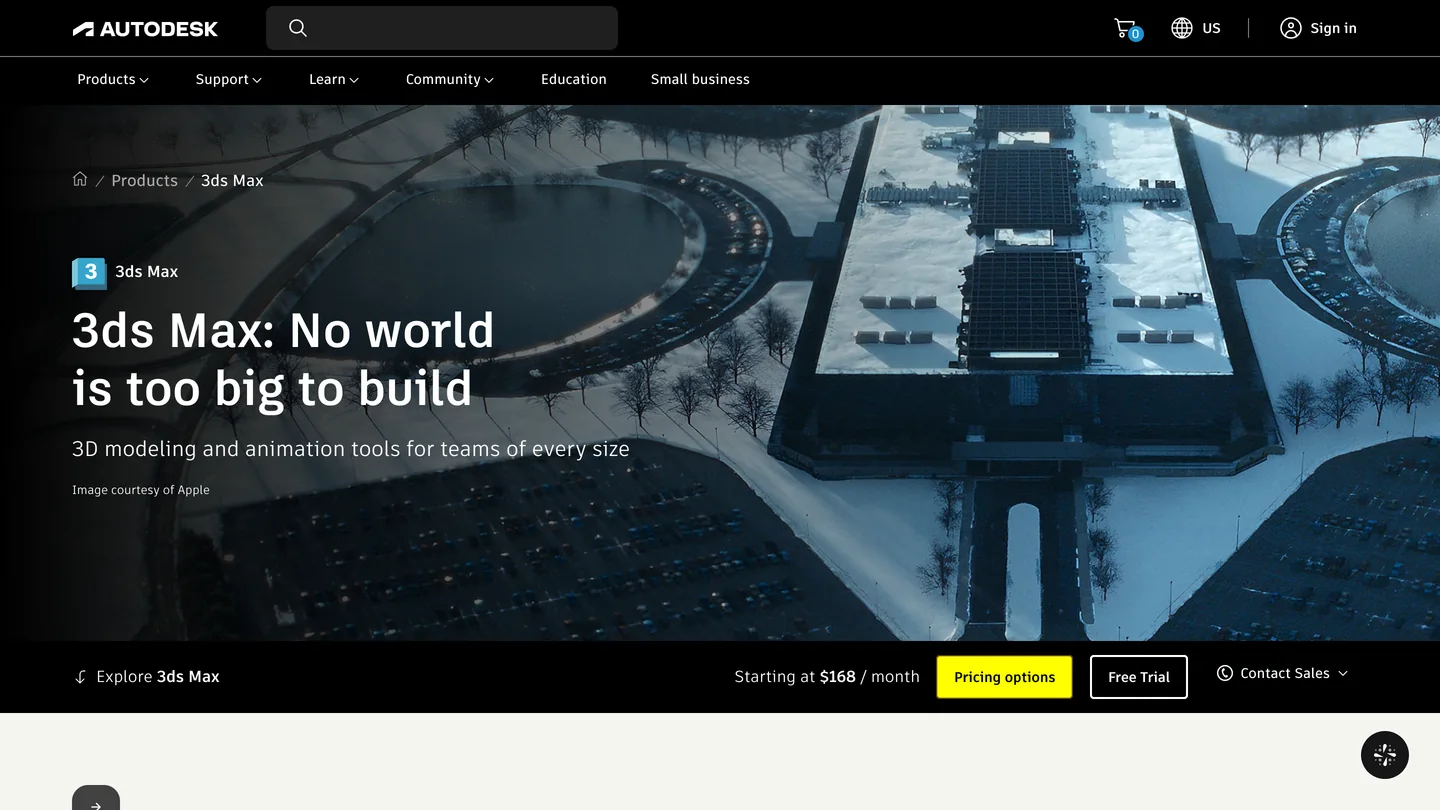The image size is (1440, 810).
Task: Click the Products breadcrumb link
Action: point(144,180)
